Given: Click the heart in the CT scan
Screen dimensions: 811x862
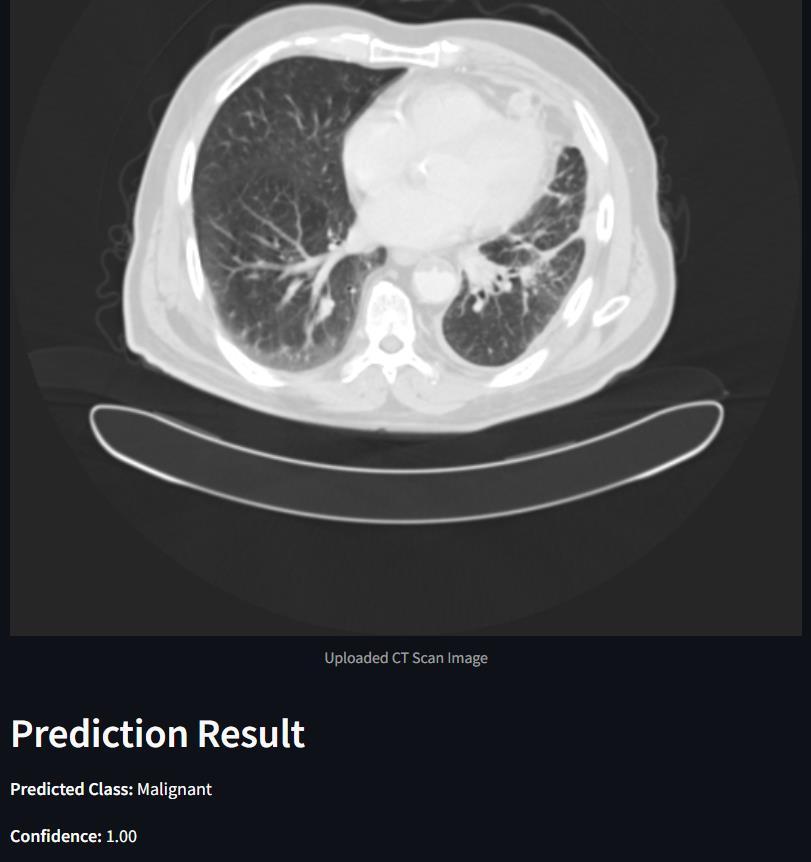Looking at the screenshot, I should (x=445, y=165).
